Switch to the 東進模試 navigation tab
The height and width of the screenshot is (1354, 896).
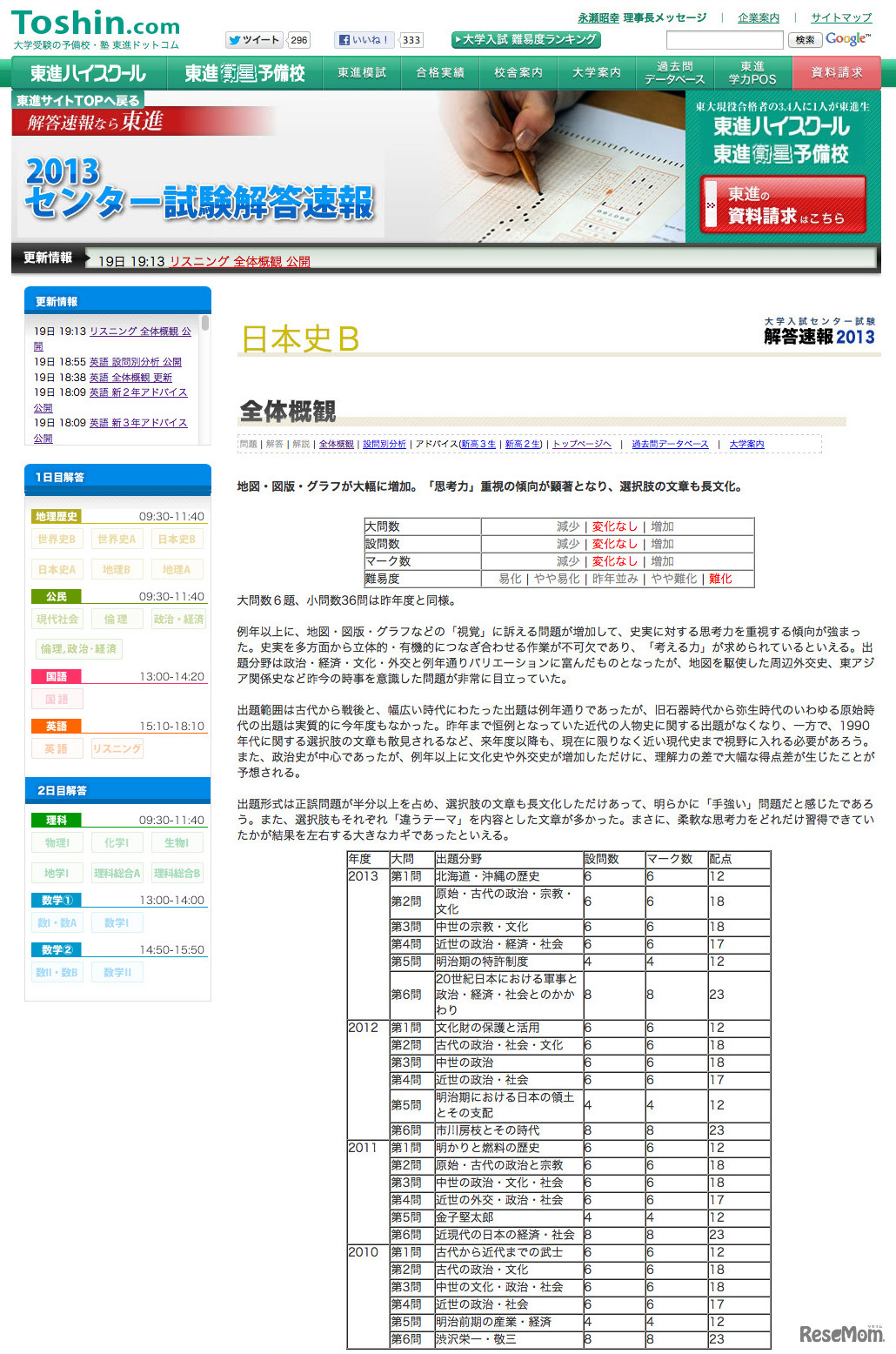click(x=360, y=72)
